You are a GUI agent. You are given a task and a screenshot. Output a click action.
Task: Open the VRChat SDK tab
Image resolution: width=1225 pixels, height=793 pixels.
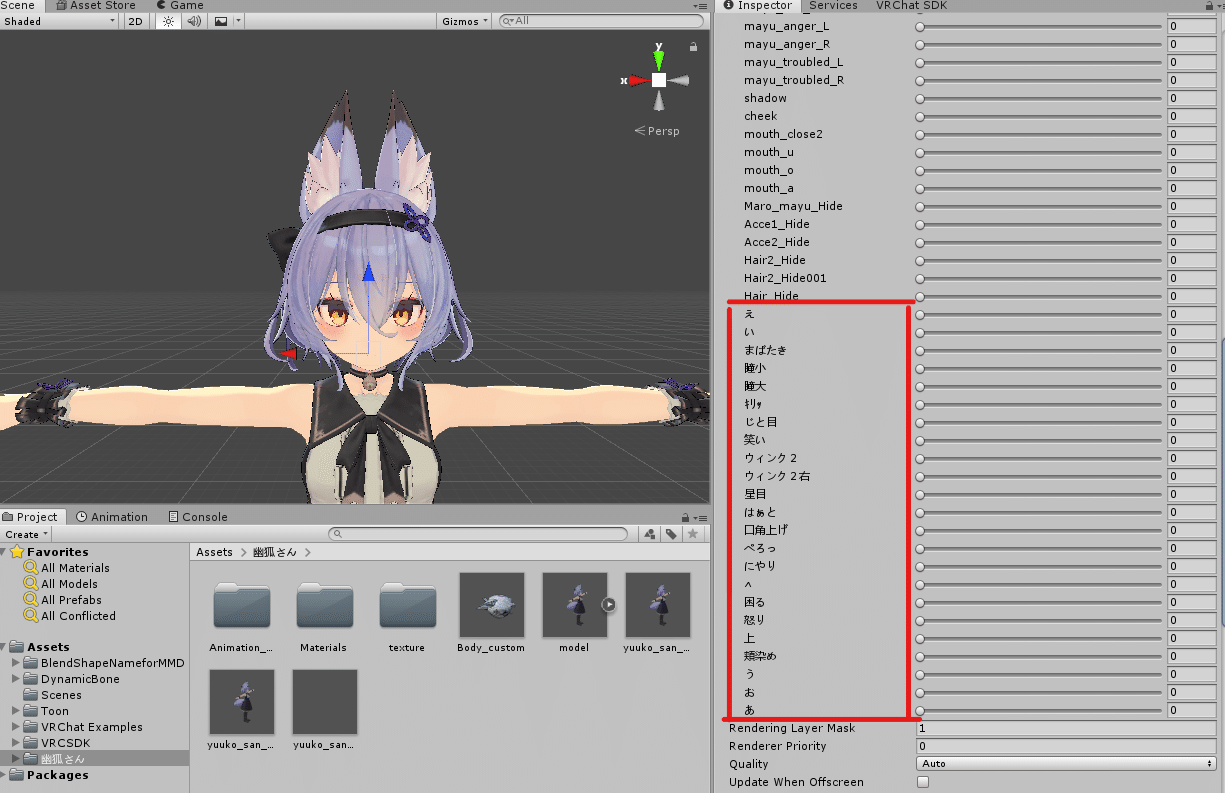(x=911, y=5)
